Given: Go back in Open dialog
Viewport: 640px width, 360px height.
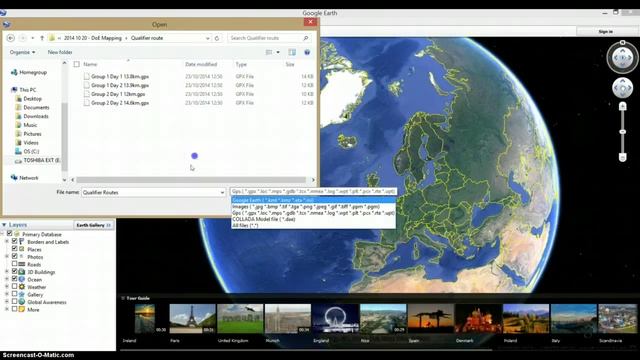Looking at the screenshot, I should [x=11, y=38].
